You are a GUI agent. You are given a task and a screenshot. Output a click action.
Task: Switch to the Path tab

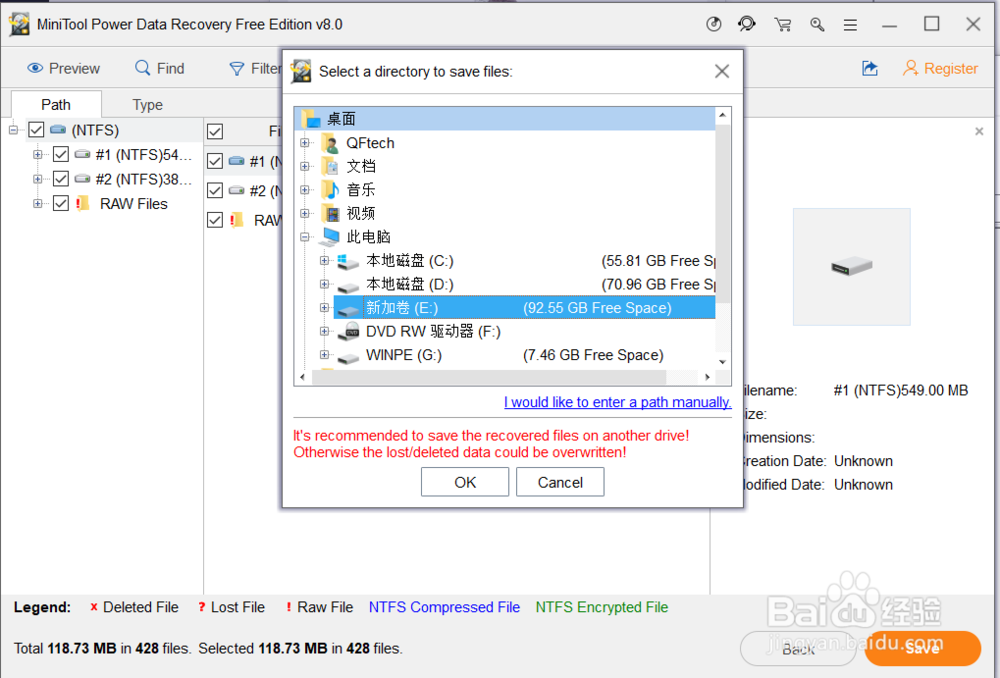pyautogui.click(x=56, y=105)
